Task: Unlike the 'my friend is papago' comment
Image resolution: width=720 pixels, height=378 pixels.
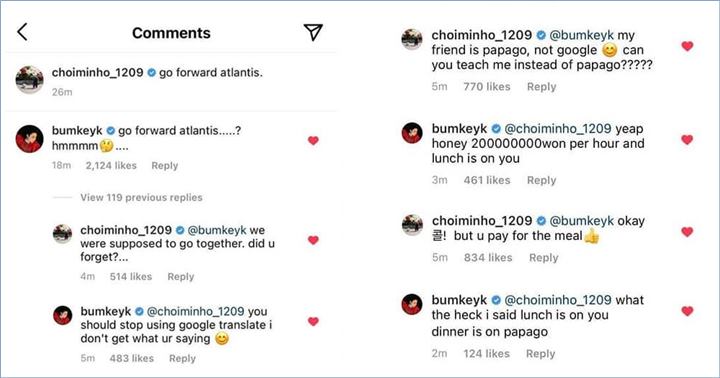Action: (x=687, y=46)
